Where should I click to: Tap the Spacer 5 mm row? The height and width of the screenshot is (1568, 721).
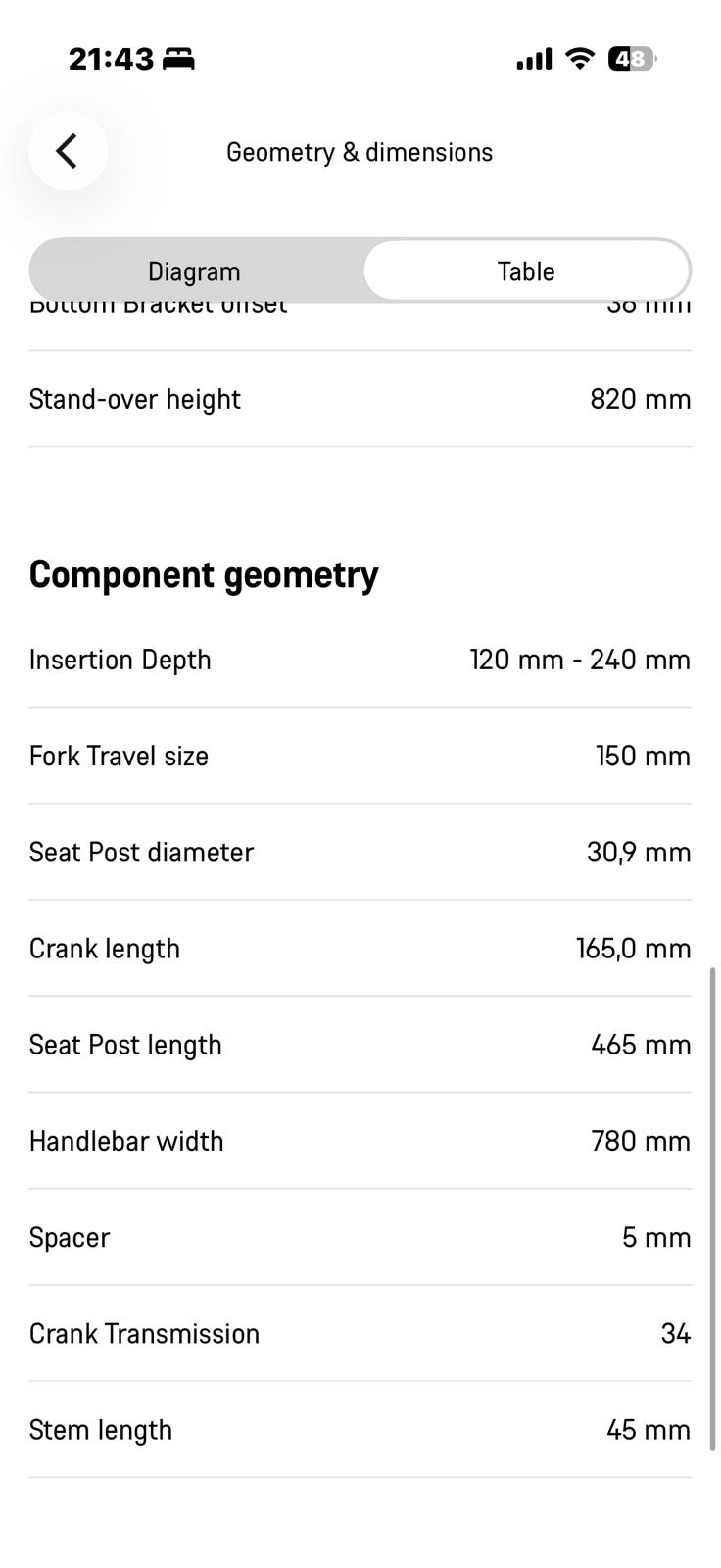pyautogui.click(x=360, y=1237)
